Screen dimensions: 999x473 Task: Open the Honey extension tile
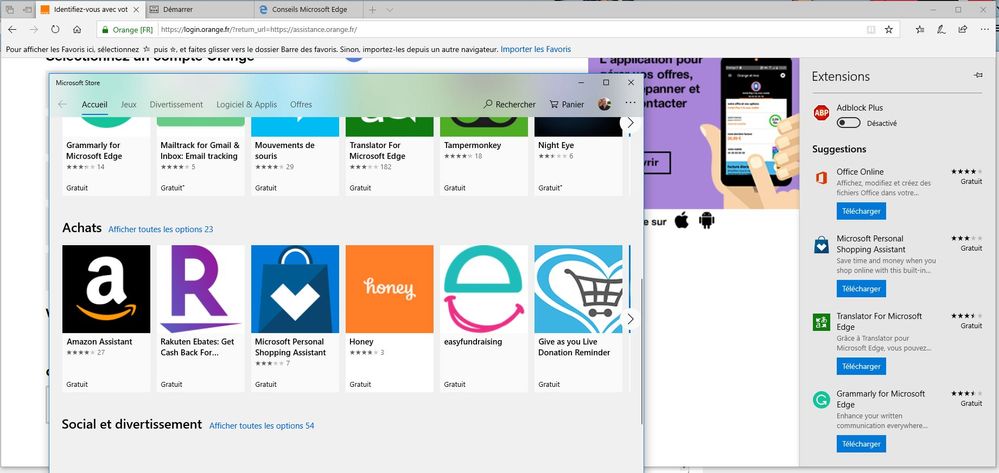click(389, 288)
